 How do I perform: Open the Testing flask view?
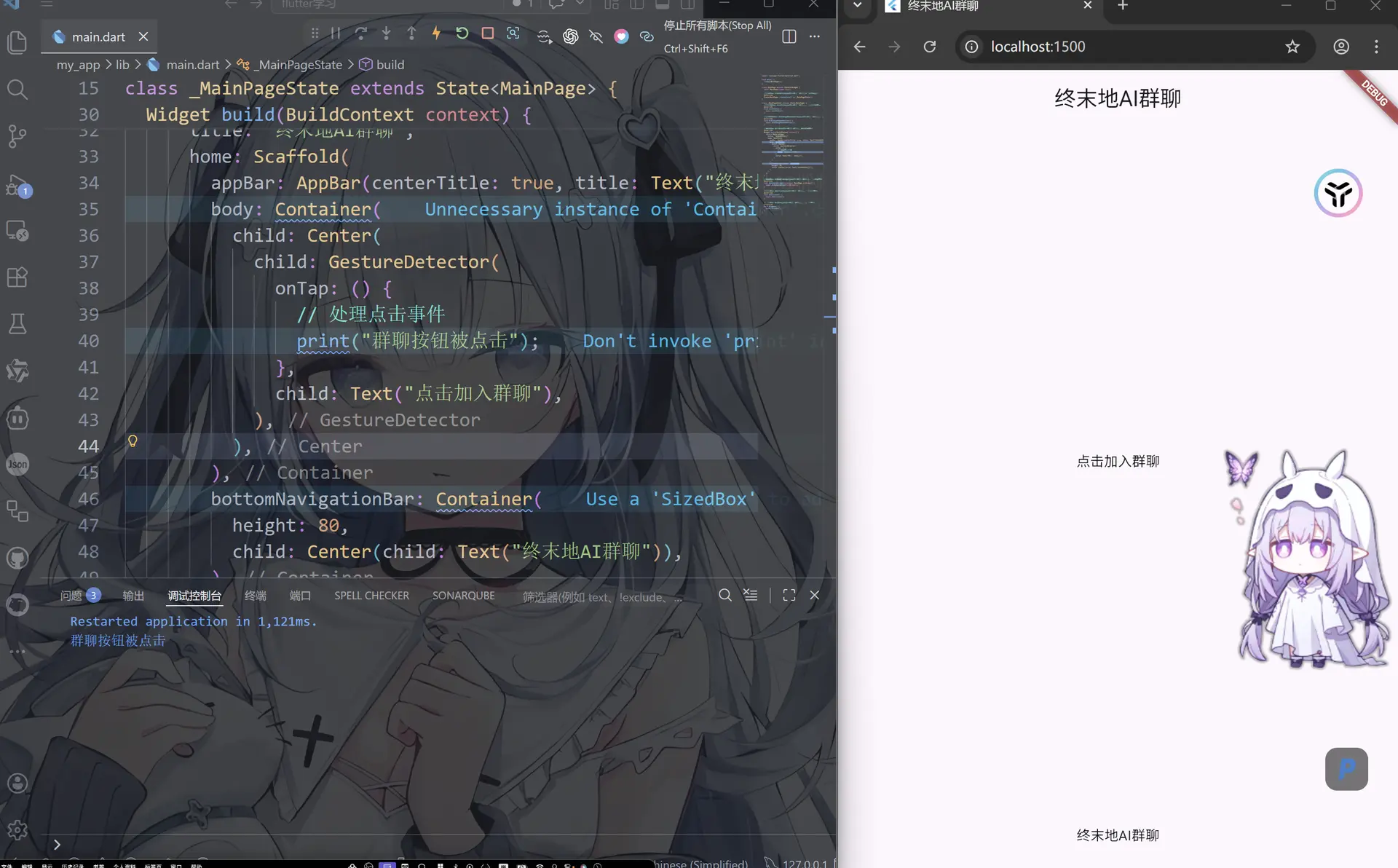(x=17, y=323)
